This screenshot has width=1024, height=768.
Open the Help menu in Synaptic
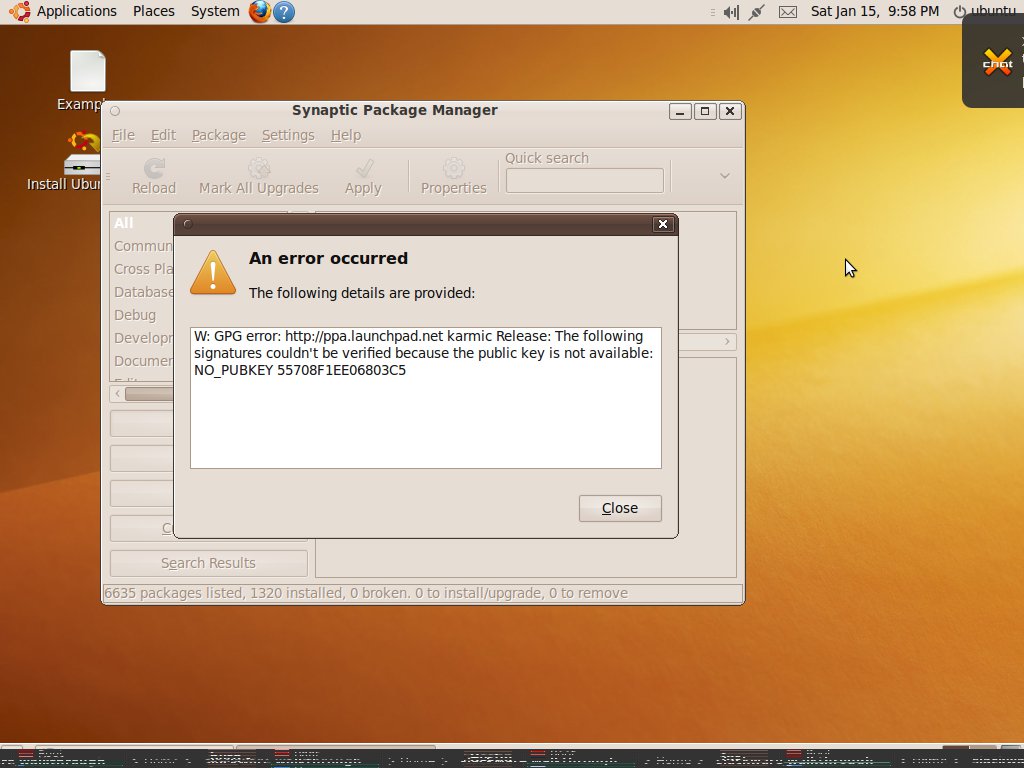tap(345, 135)
